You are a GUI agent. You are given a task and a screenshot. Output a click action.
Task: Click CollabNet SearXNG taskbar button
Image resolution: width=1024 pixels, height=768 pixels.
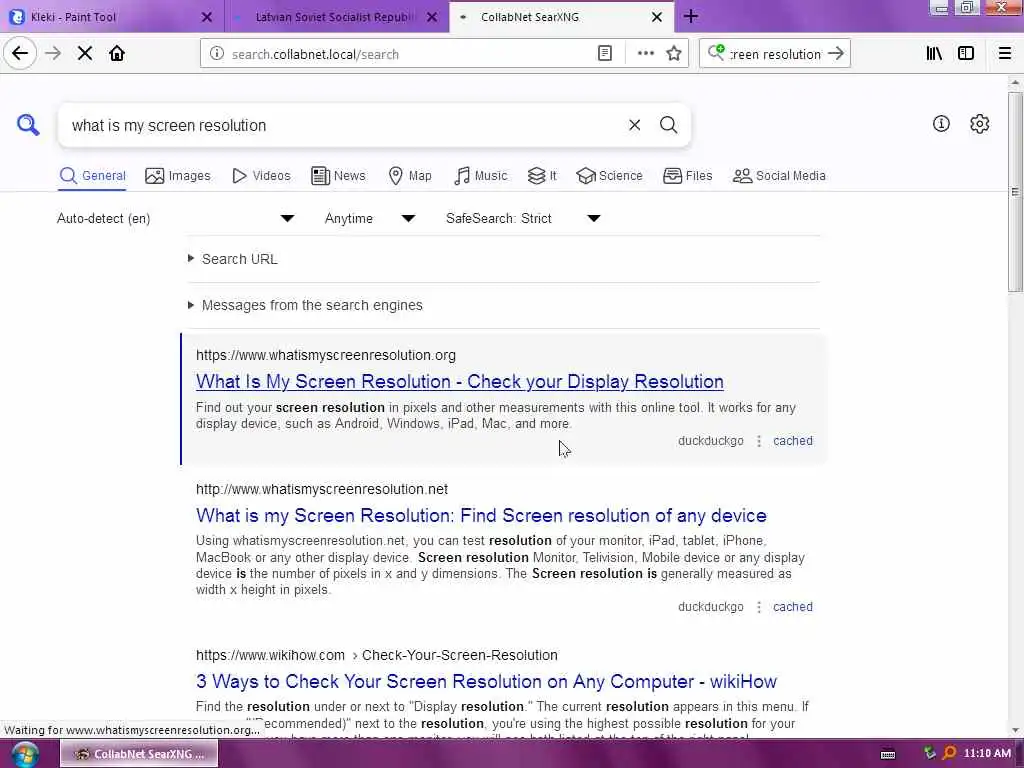(x=139, y=754)
